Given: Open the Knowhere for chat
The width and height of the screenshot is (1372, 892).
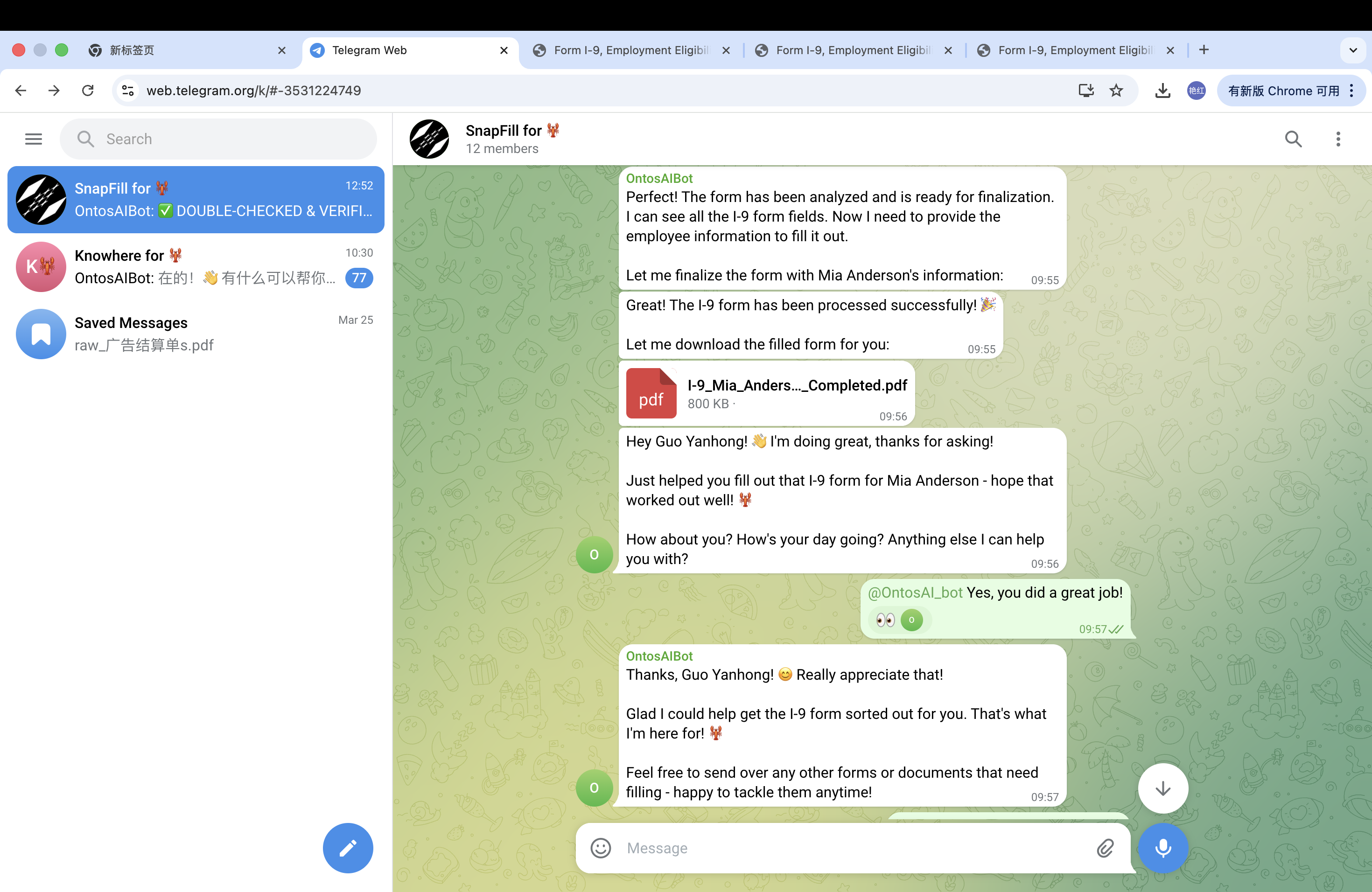Looking at the screenshot, I should tap(196, 267).
